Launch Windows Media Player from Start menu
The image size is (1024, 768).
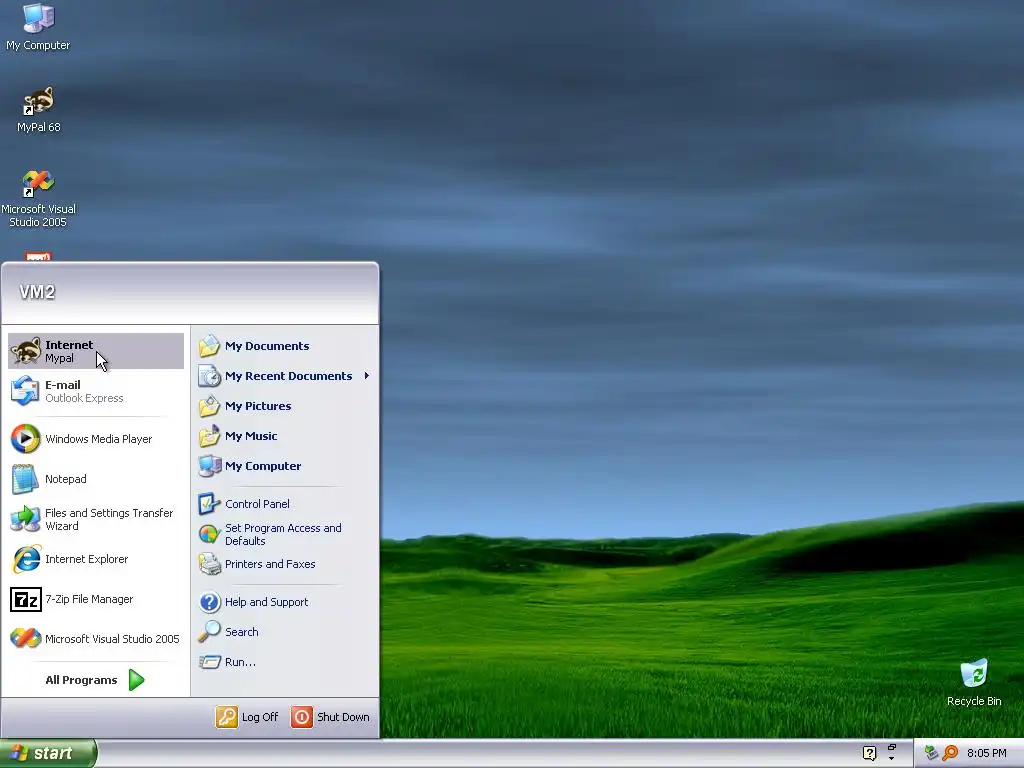pos(96,439)
